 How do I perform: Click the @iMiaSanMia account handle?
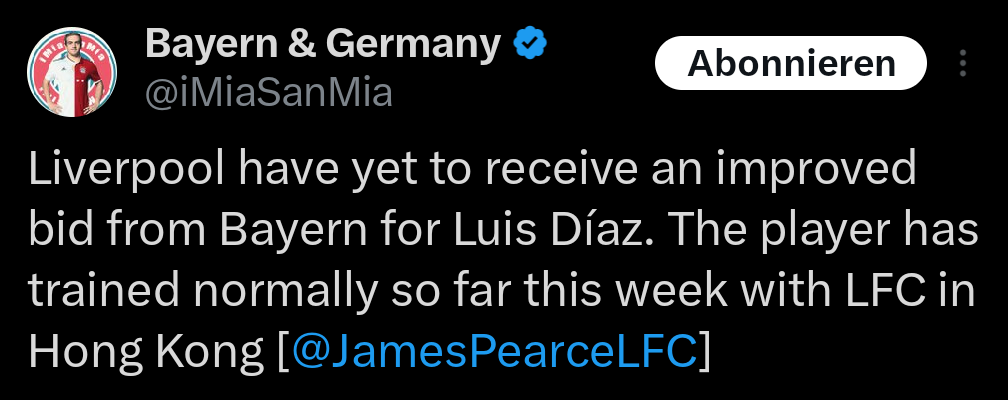click(269, 93)
